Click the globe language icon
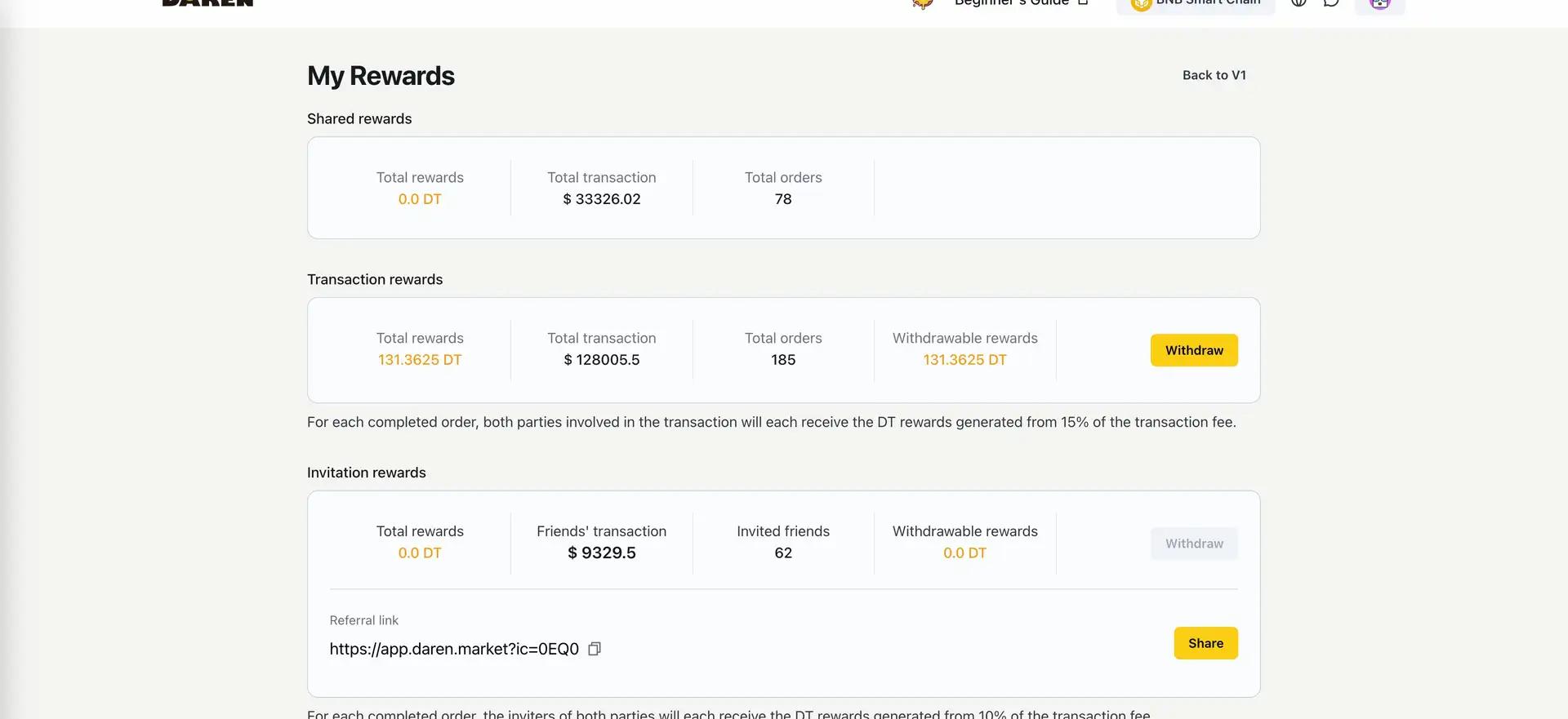This screenshot has height=719, width=1568. point(1298,3)
